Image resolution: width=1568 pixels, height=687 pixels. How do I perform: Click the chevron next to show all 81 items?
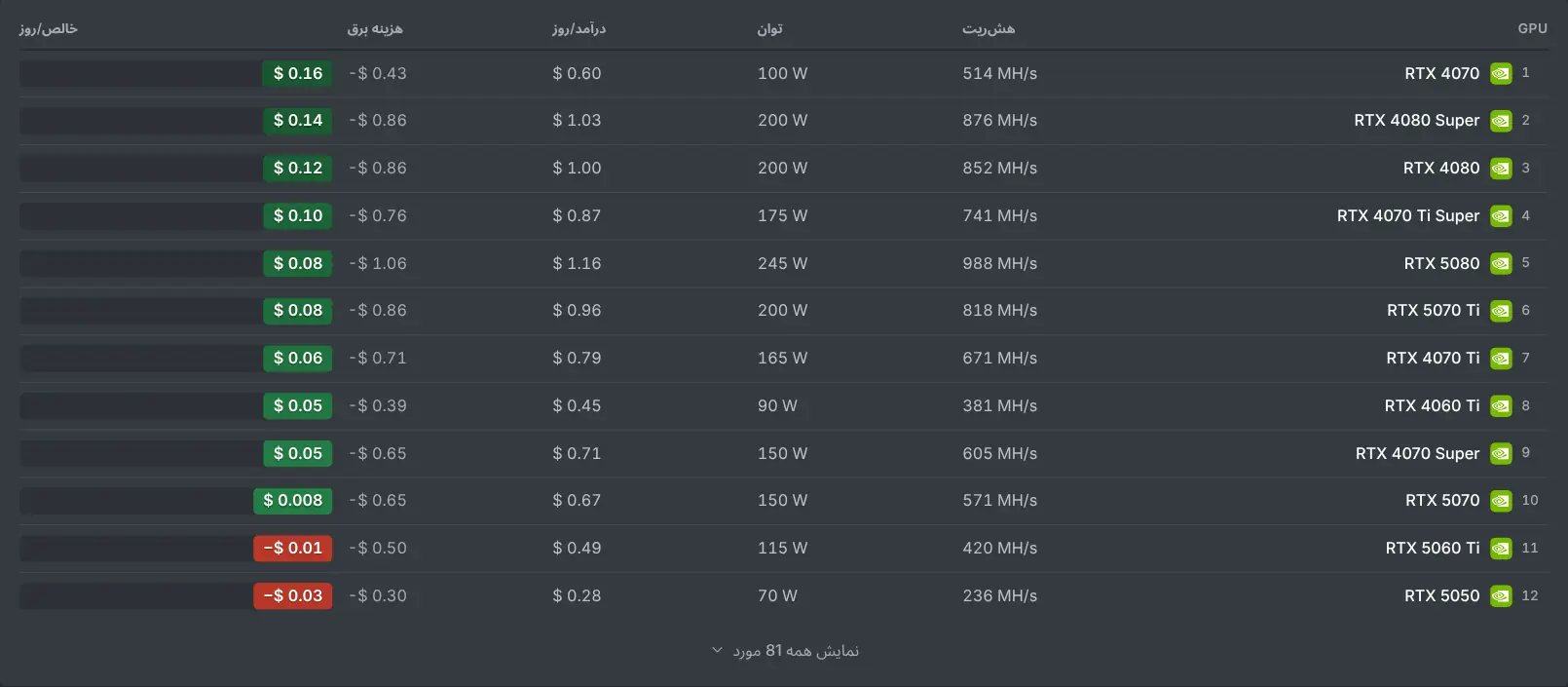point(718,650)
